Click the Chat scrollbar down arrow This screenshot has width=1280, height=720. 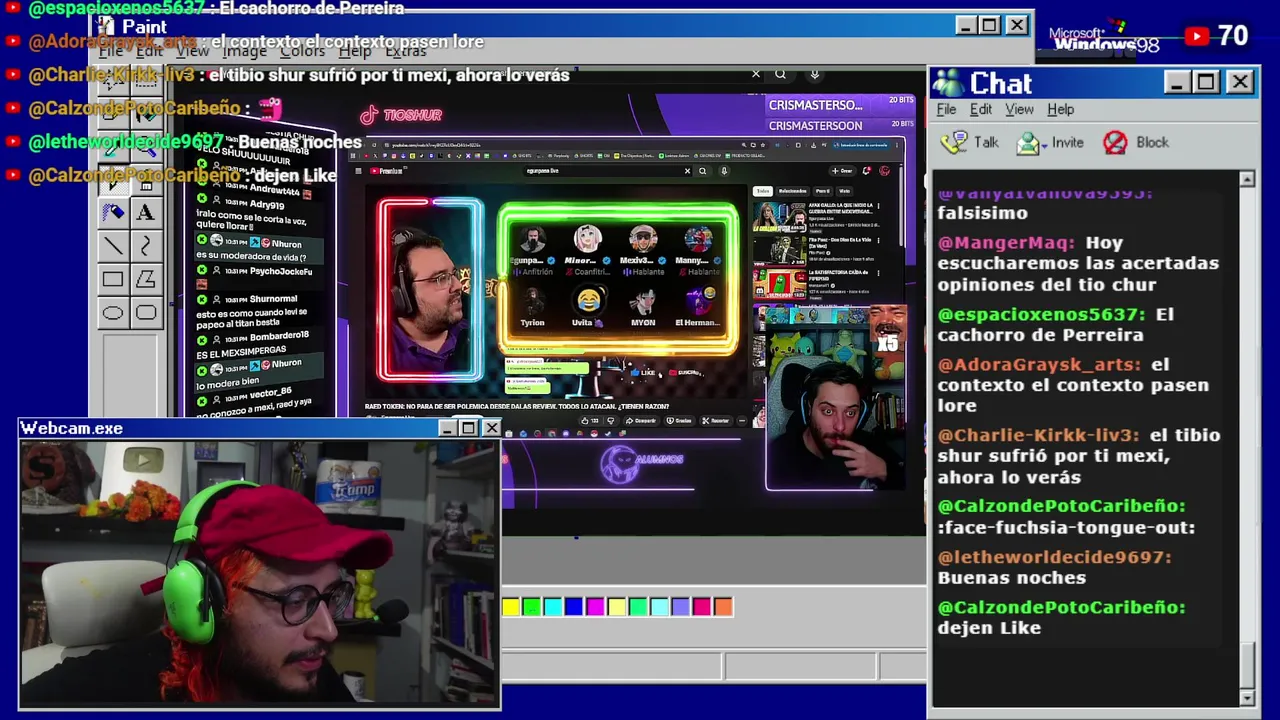coord(1247,697)
